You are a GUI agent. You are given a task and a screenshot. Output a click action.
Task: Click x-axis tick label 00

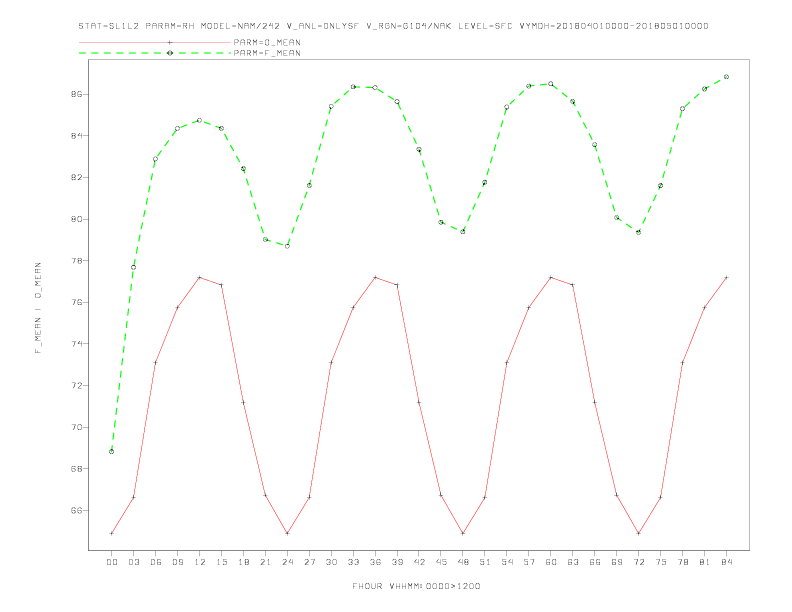112,562
